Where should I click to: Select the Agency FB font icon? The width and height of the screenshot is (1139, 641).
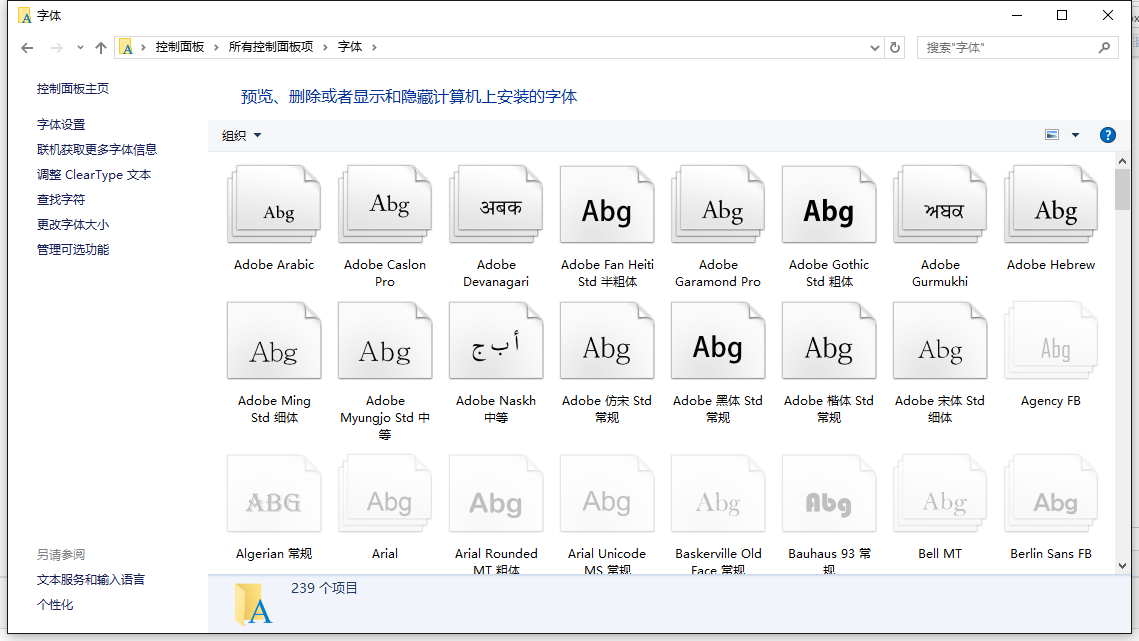point(1051,341)
